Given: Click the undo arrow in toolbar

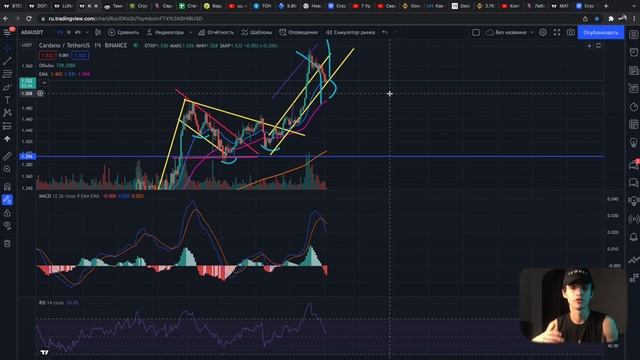Looking at the screenshot, I should coord(385,32).
